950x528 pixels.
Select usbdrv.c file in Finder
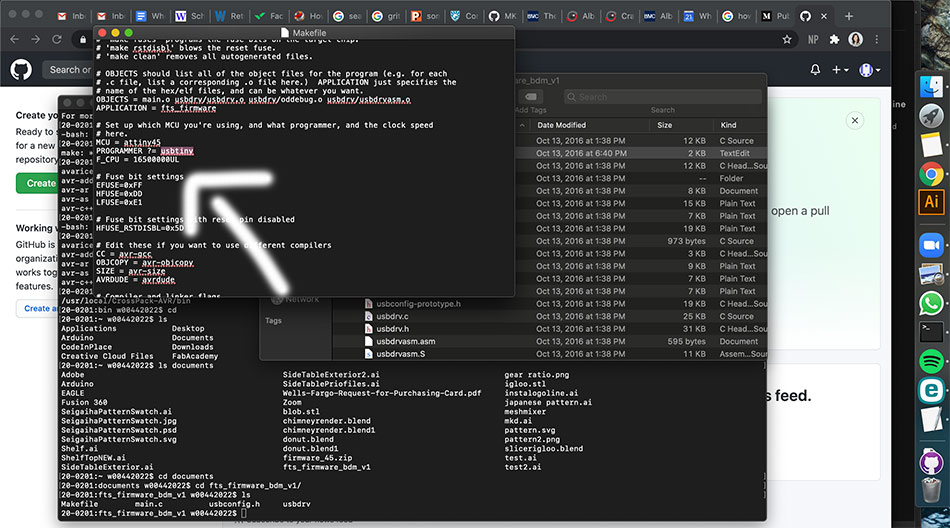coord(392,316)
